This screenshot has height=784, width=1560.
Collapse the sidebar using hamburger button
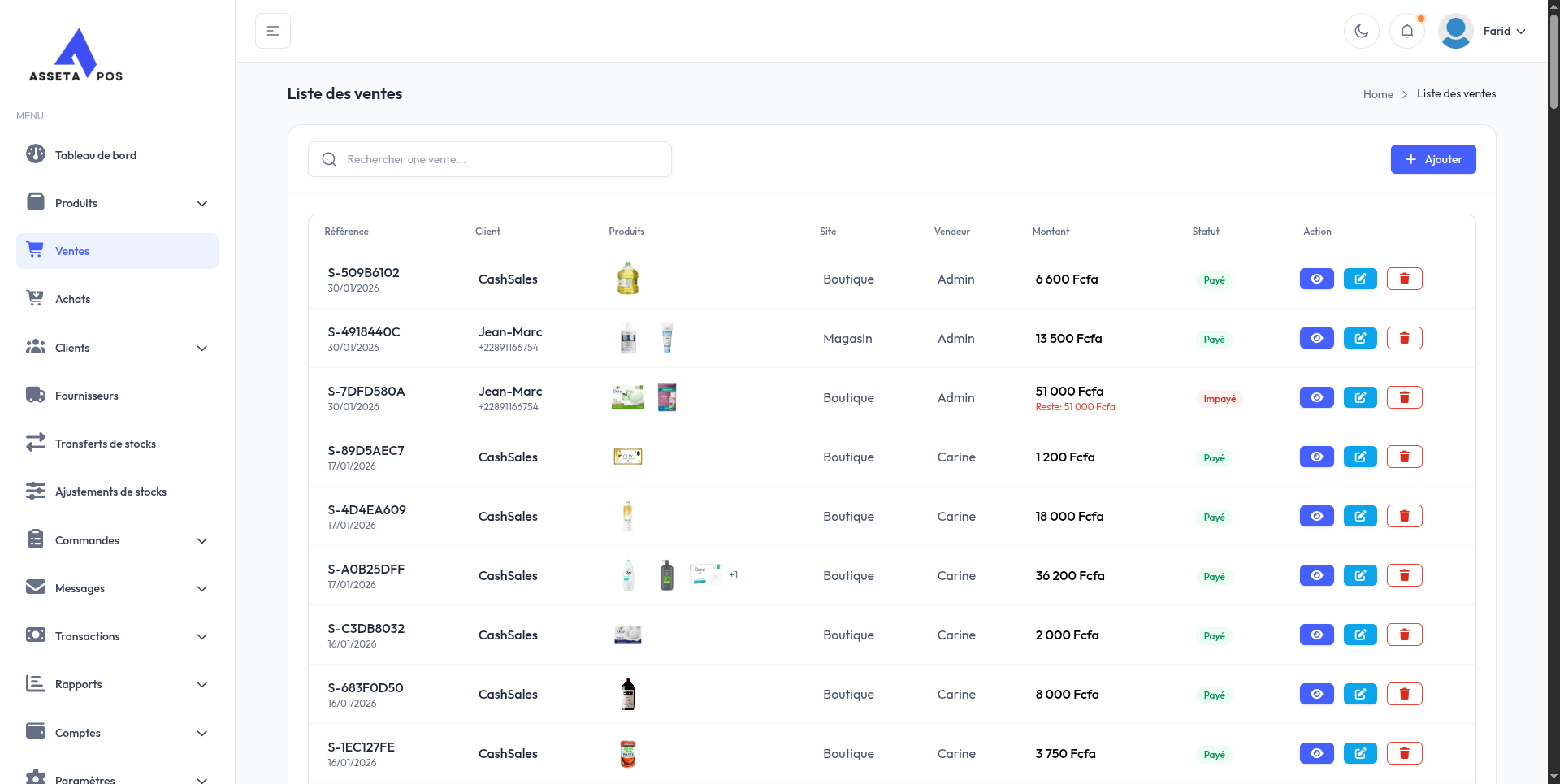pyautogui.click(x=273, y=31)
